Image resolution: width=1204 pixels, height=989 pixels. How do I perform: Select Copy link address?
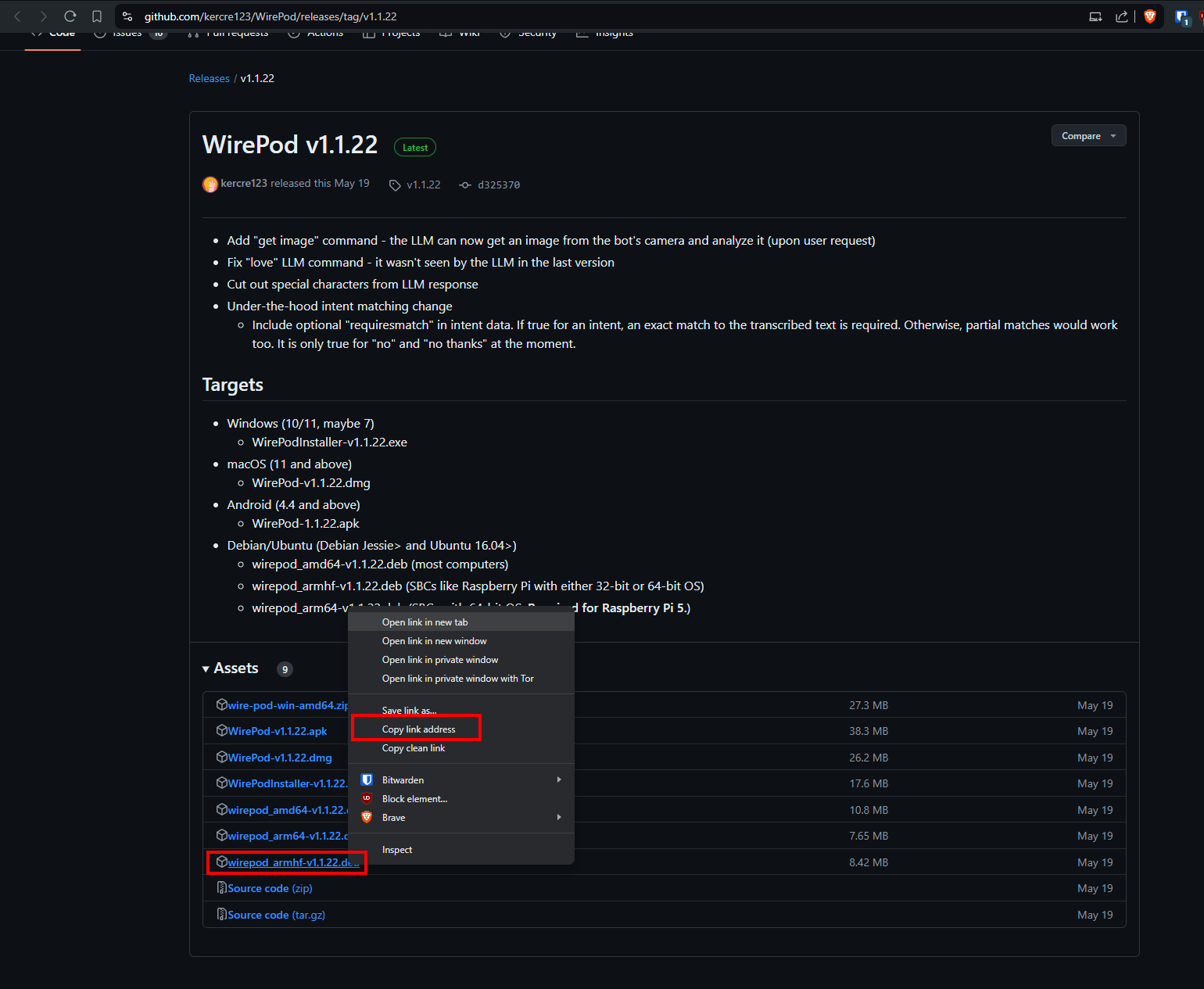461,729
